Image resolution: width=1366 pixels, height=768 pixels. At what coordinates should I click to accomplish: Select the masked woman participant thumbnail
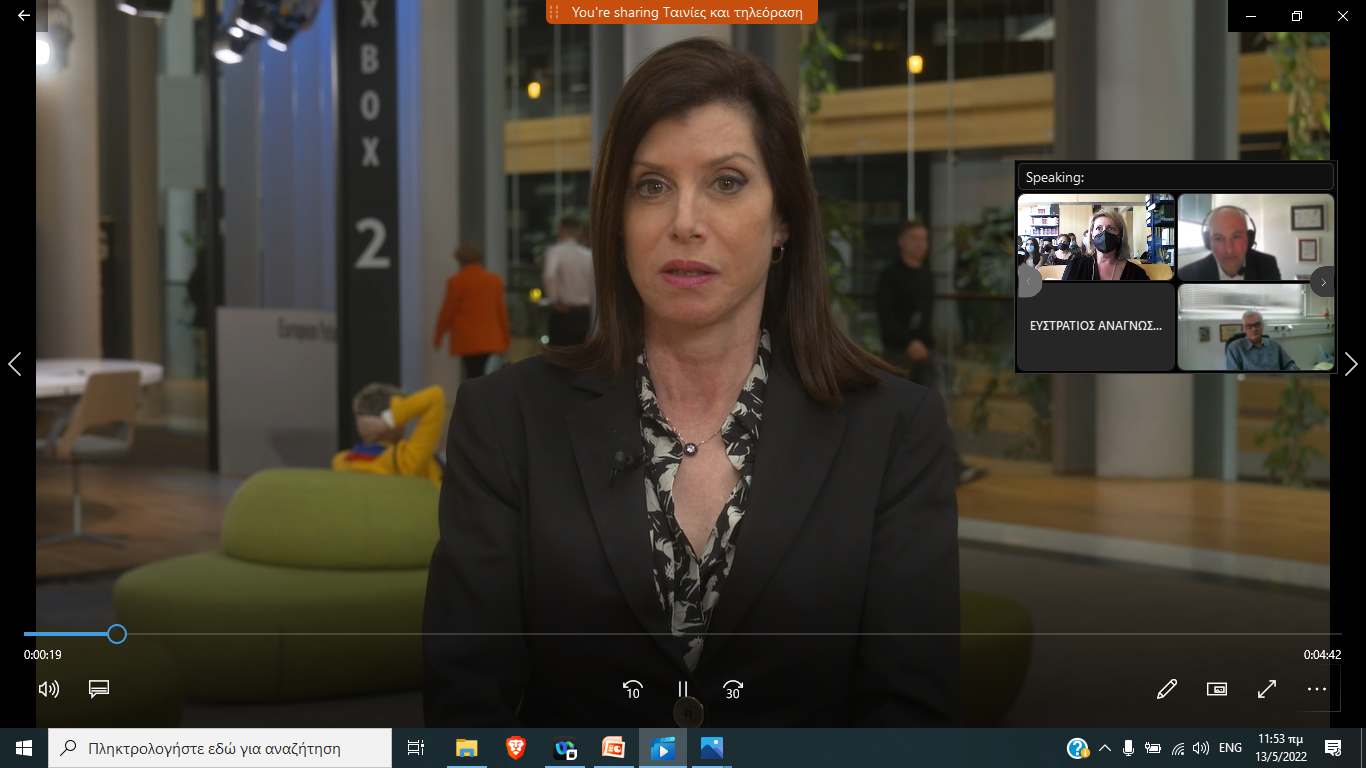(x=1096, y=238)
